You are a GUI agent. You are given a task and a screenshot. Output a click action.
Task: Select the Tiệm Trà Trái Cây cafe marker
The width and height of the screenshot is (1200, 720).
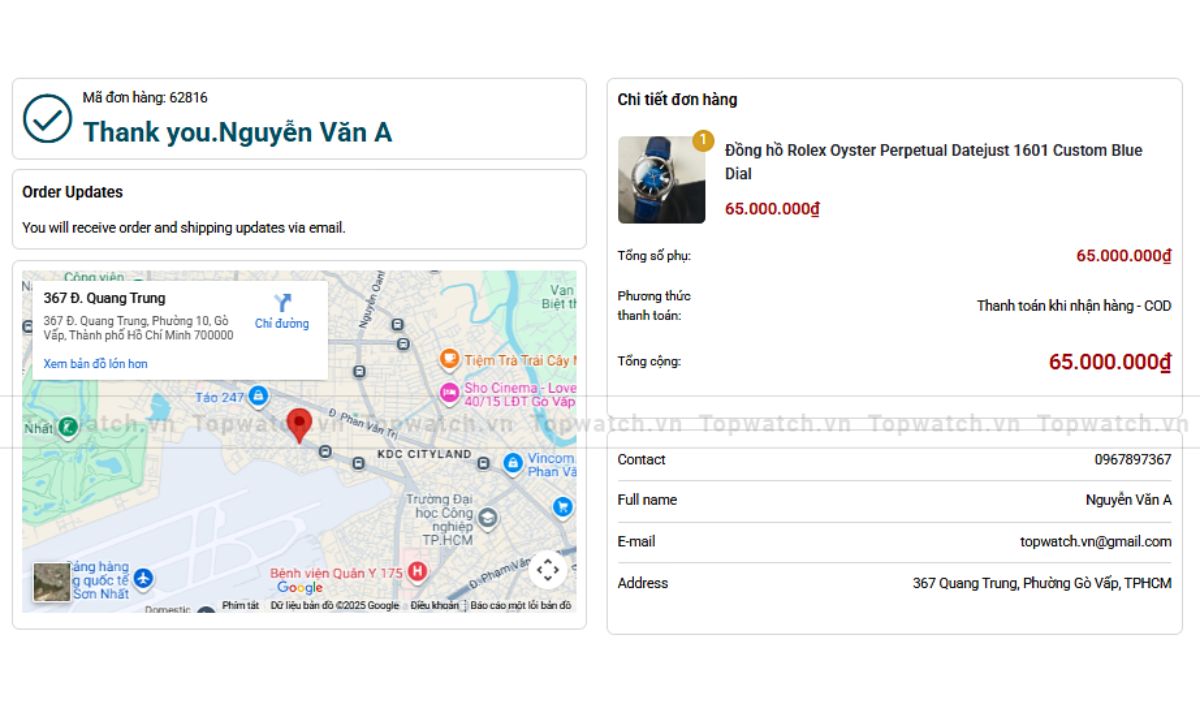point(449,358)
